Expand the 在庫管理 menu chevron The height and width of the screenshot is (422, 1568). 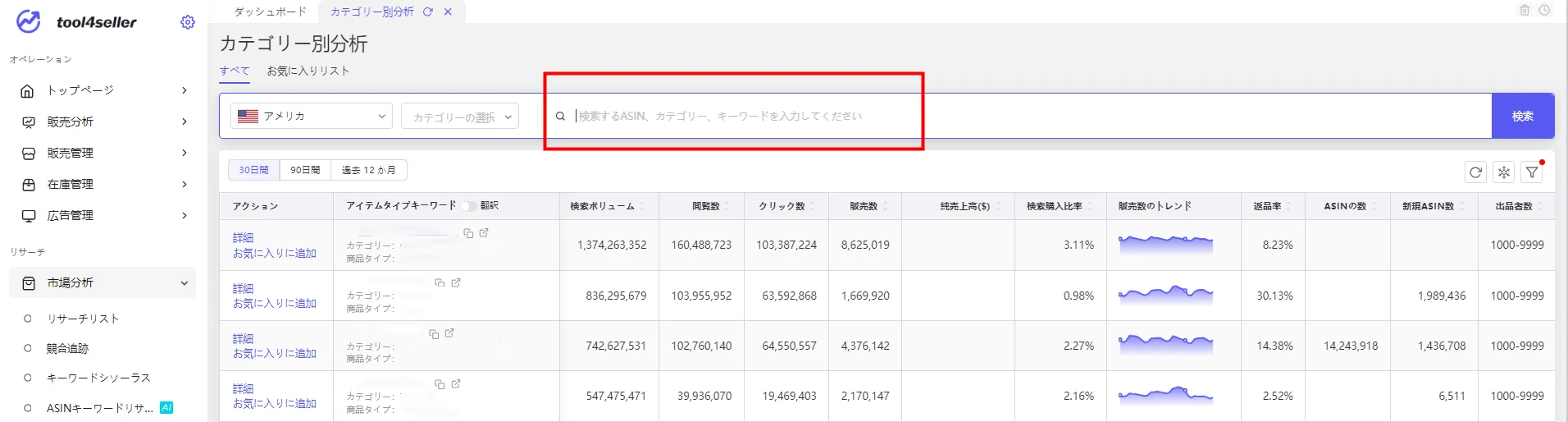point(184,184)
